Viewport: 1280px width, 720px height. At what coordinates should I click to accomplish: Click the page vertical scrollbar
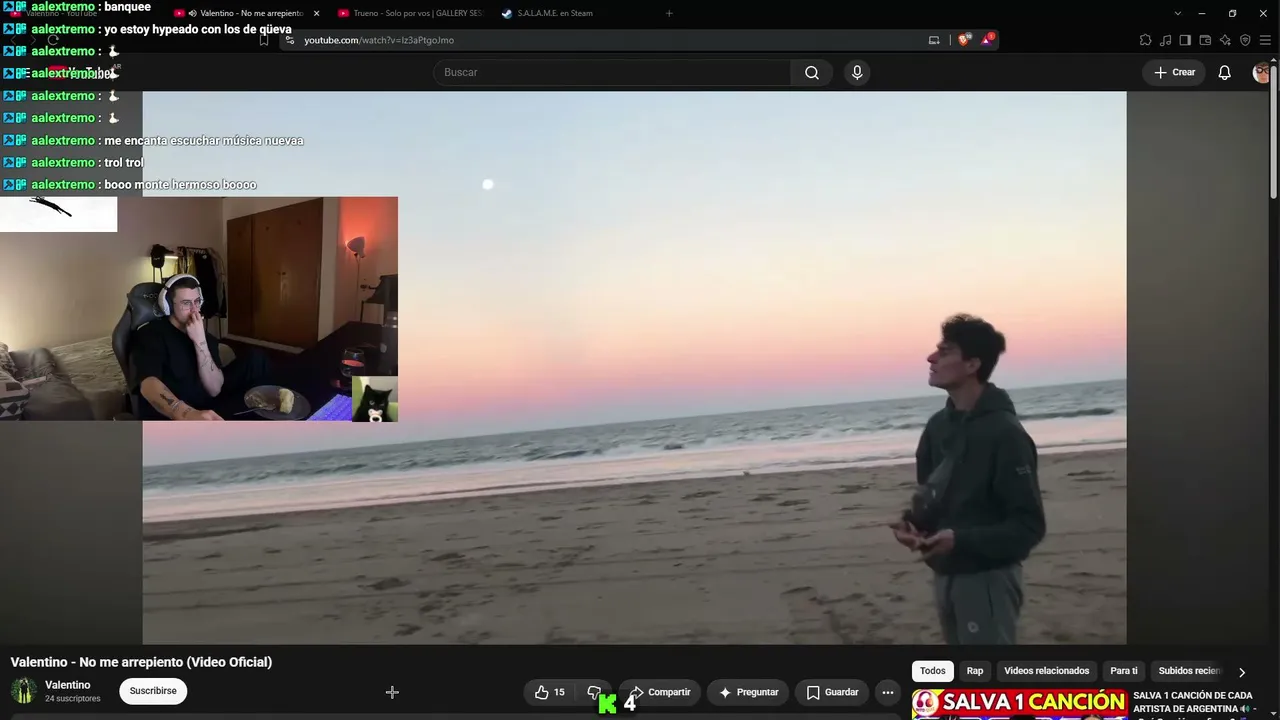pyautogui.click(x=1273, y=130)
